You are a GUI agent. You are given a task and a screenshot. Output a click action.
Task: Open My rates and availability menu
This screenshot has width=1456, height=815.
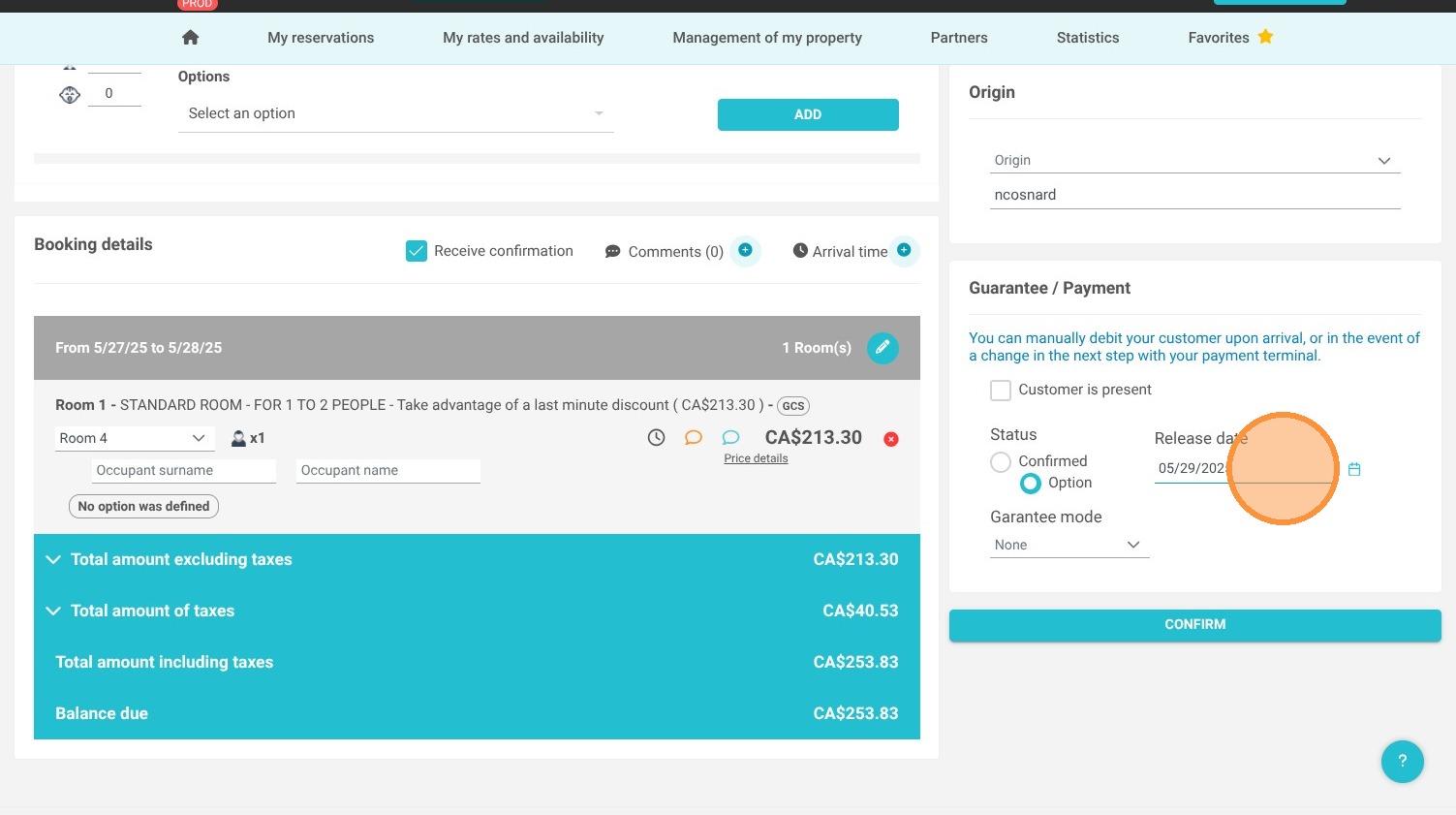[x=523, y=38]
